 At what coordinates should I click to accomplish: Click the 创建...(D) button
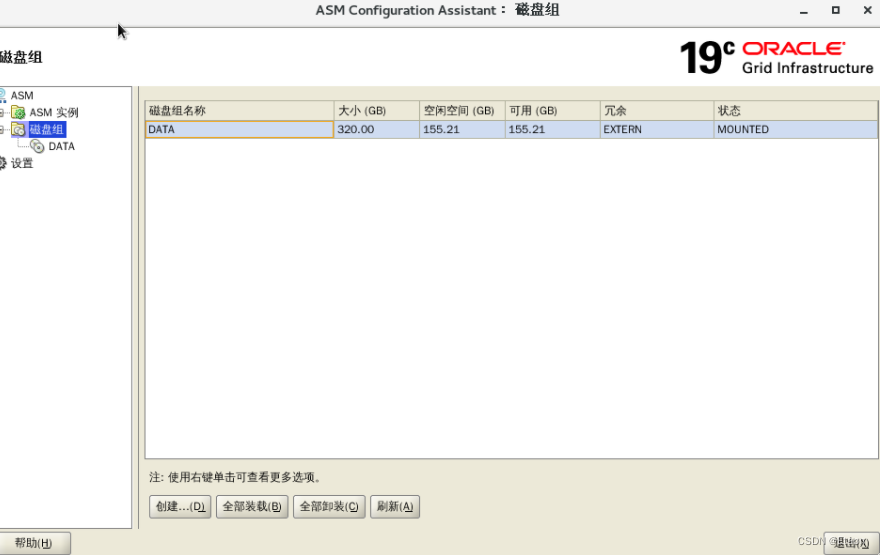pos(180,507)
